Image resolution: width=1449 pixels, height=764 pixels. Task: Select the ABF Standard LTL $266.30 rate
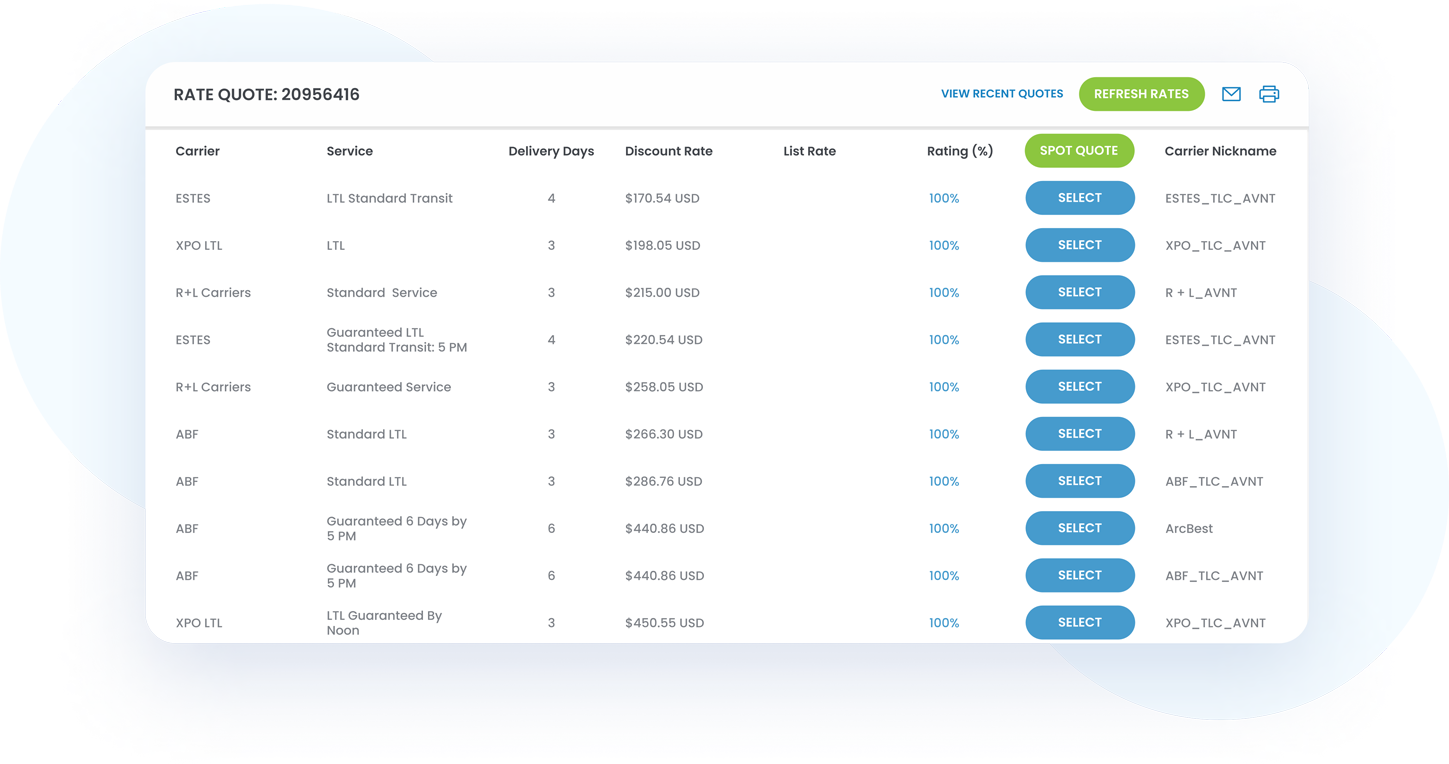point(1079,434)
